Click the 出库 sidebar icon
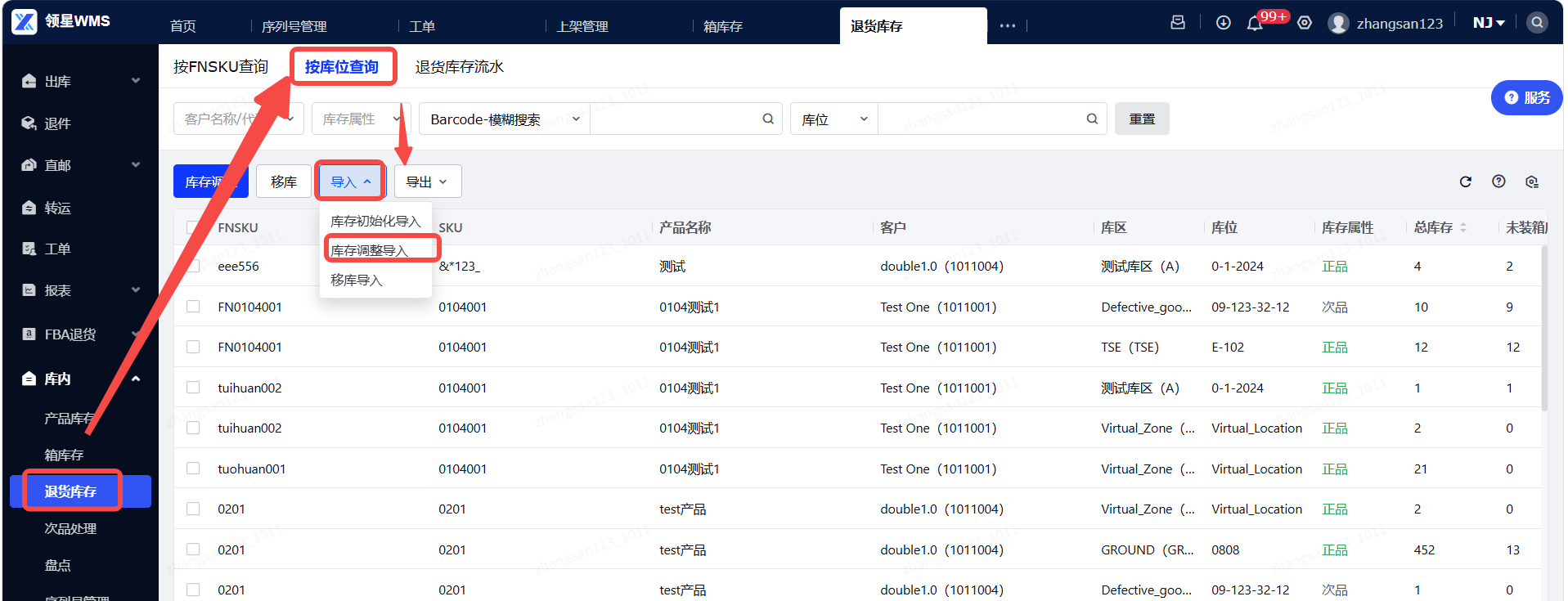Screen dimensions: 1568x601 29,81
